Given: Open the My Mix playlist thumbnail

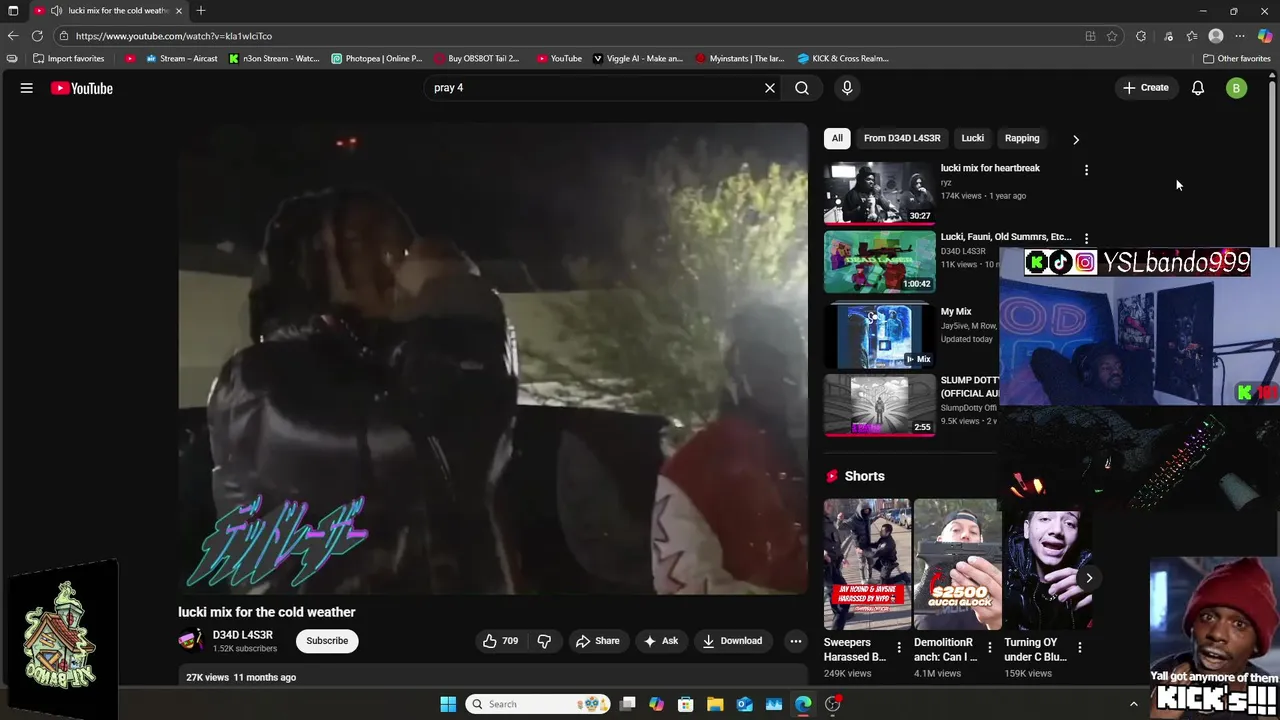Looking at the screenshot, I should coord(879,336).
